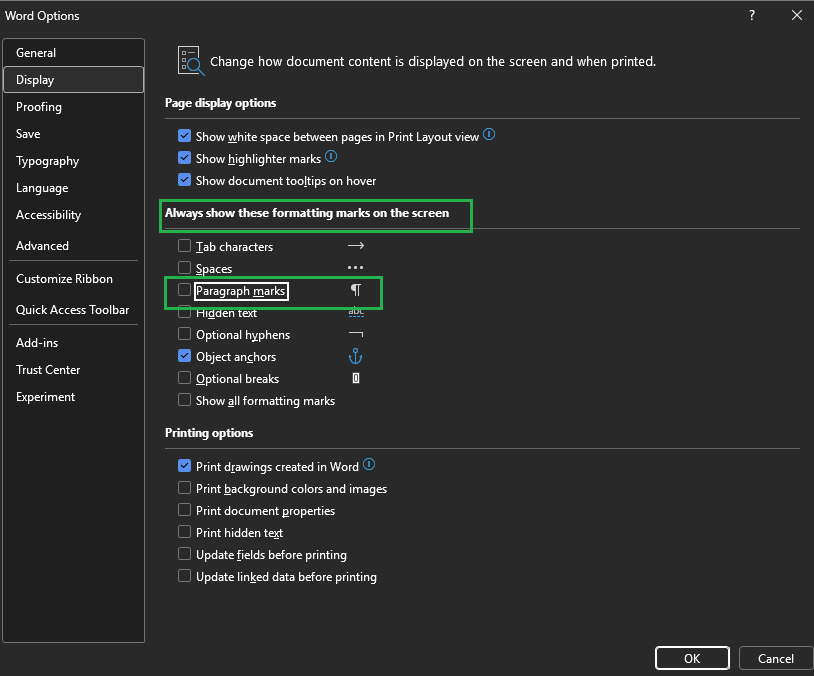Click the Cancel button

776,658
